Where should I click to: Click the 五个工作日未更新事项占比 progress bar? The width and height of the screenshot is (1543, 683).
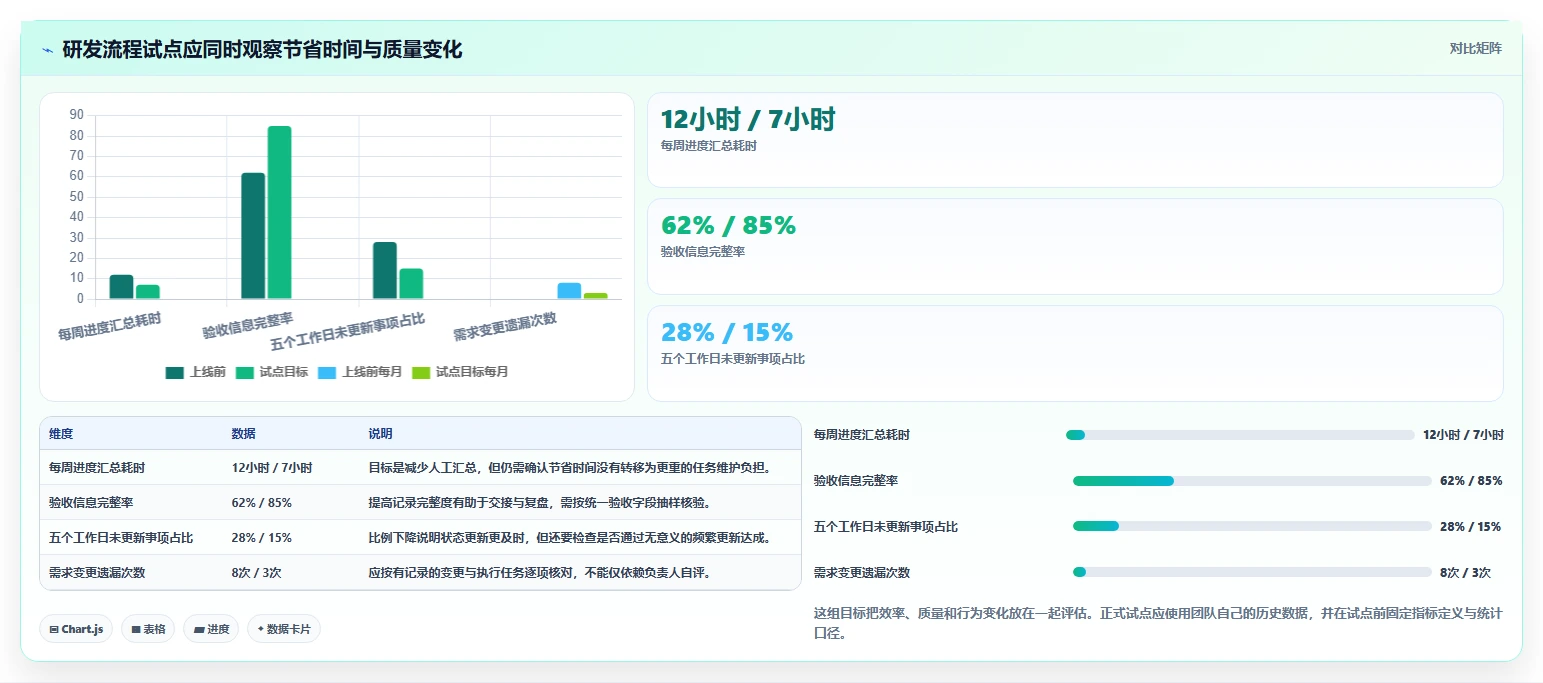tap(1252, 526)
